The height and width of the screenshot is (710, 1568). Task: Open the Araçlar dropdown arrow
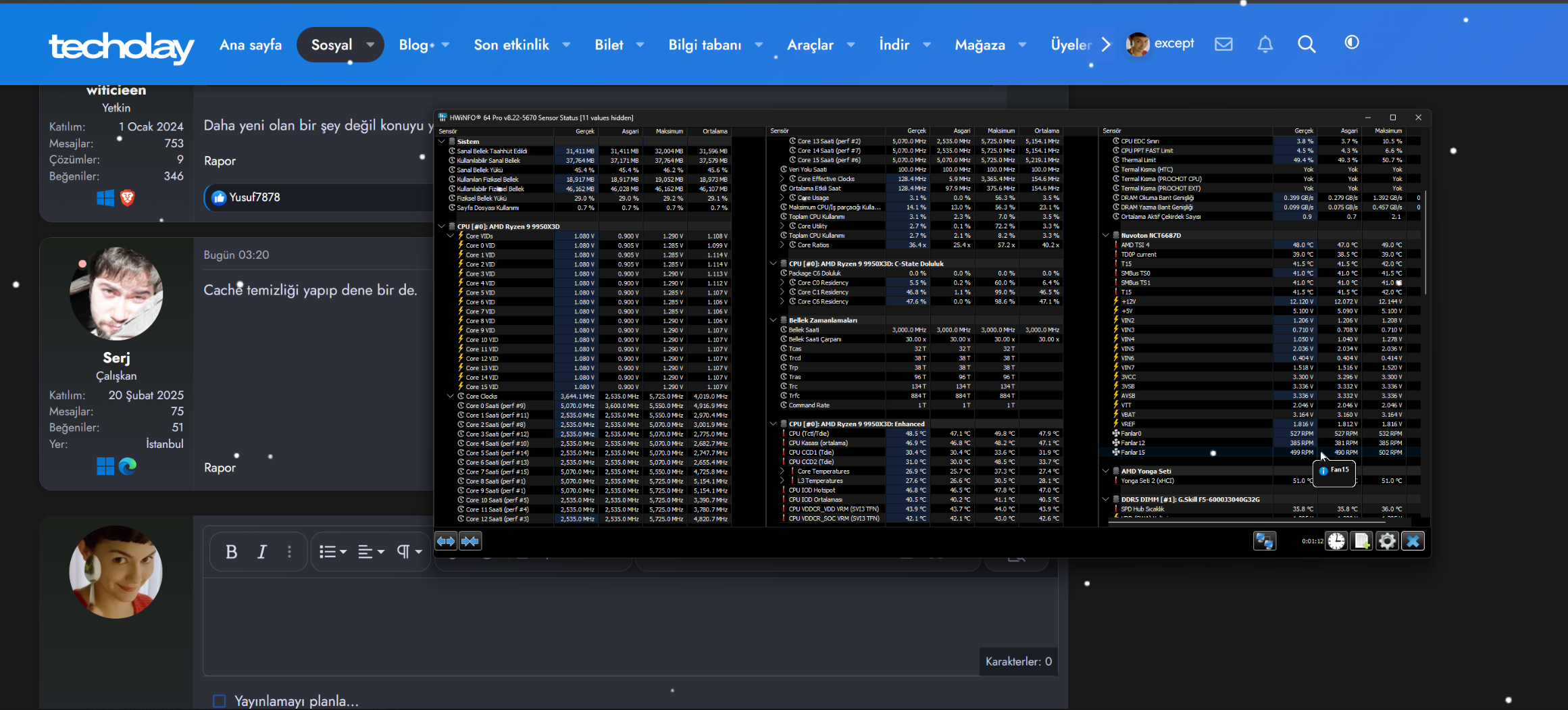851,45
